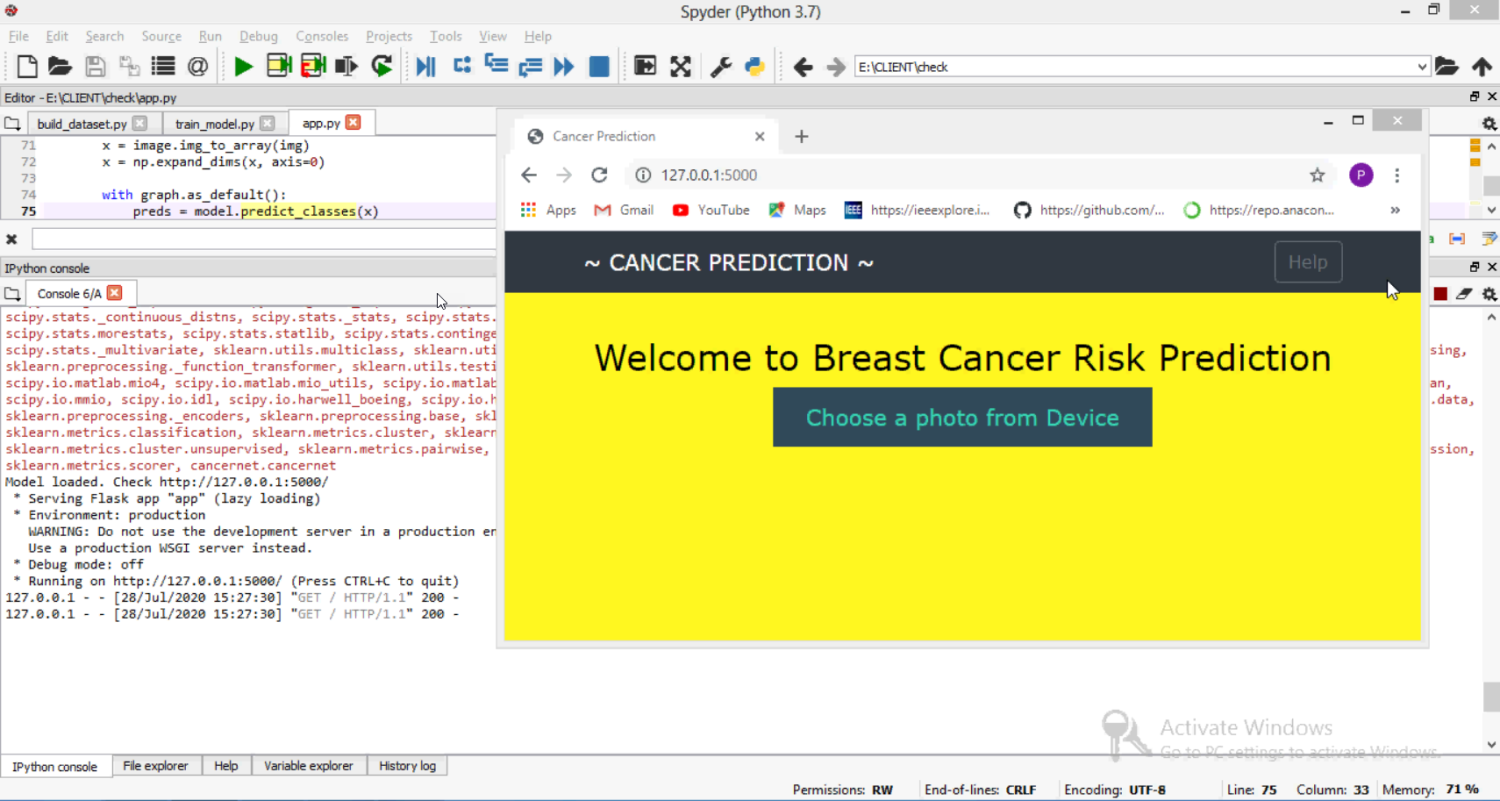This screenshot has width=1500, height=801.
Task: Stop debugging with the blue square icon
Action: [x=599, y=67]
